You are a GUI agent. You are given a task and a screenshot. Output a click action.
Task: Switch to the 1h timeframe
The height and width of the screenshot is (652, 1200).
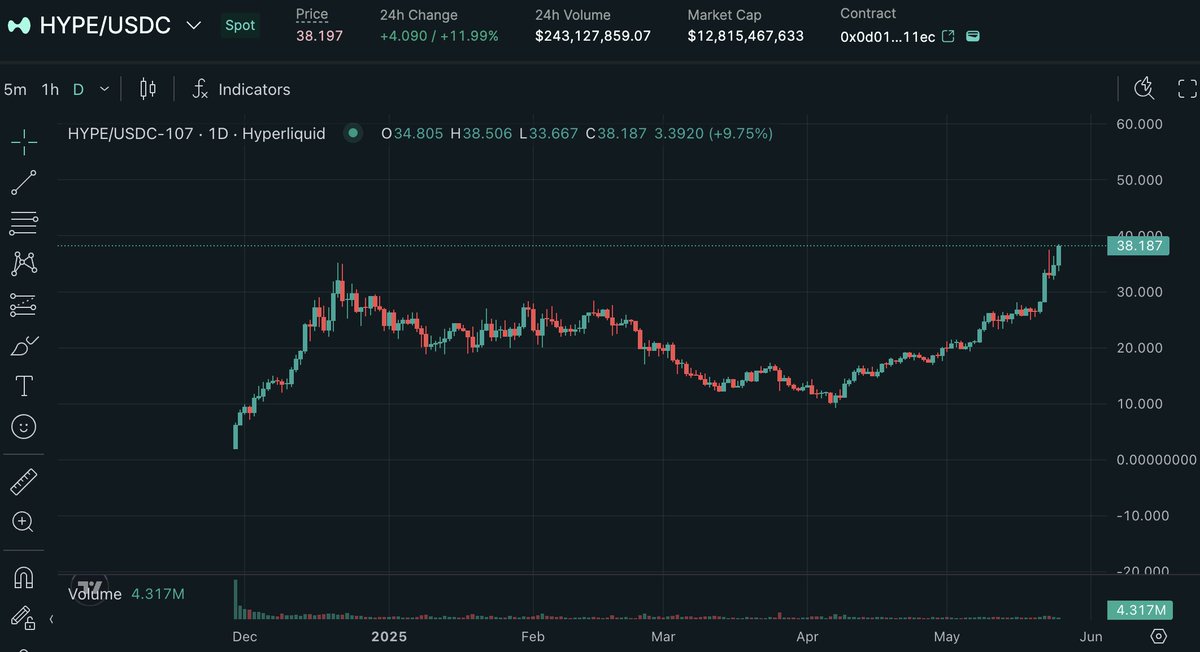pos(50,89)
